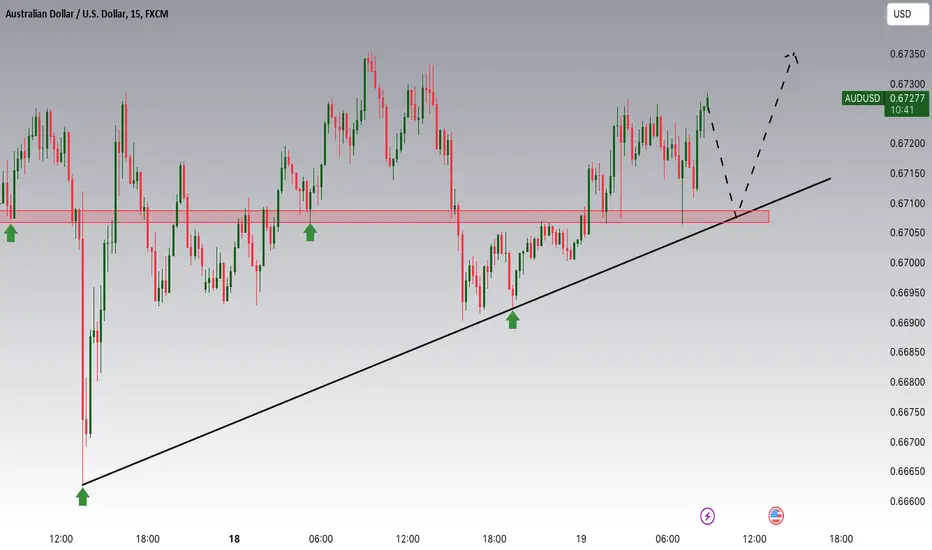Image resolution: width=932 pixels, height=550 pixels.
Task: Click the 0.66800 price axis label
Action: tap(907, 382)
